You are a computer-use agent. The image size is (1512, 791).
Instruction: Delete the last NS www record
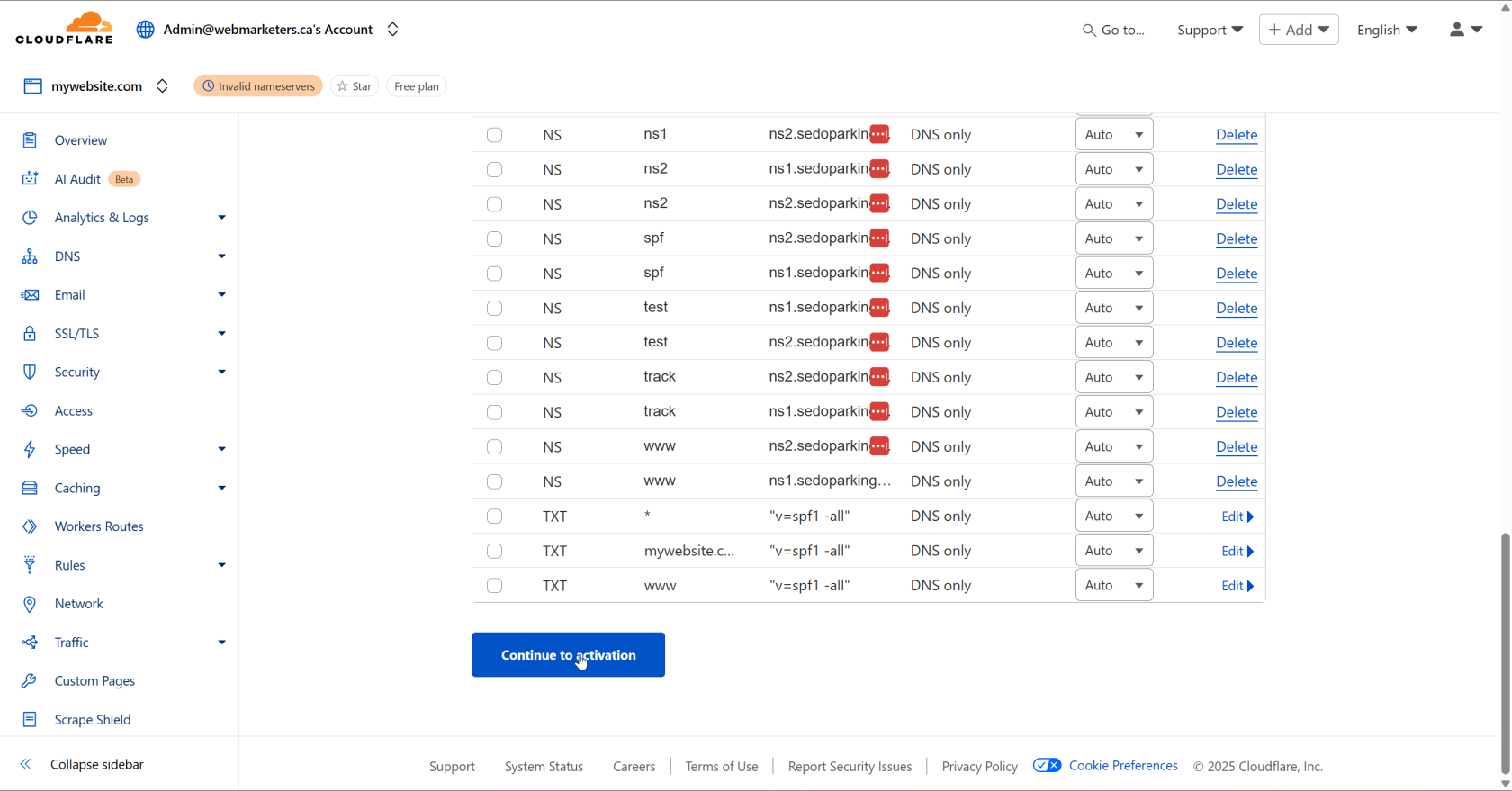[x=1236, y=481]
